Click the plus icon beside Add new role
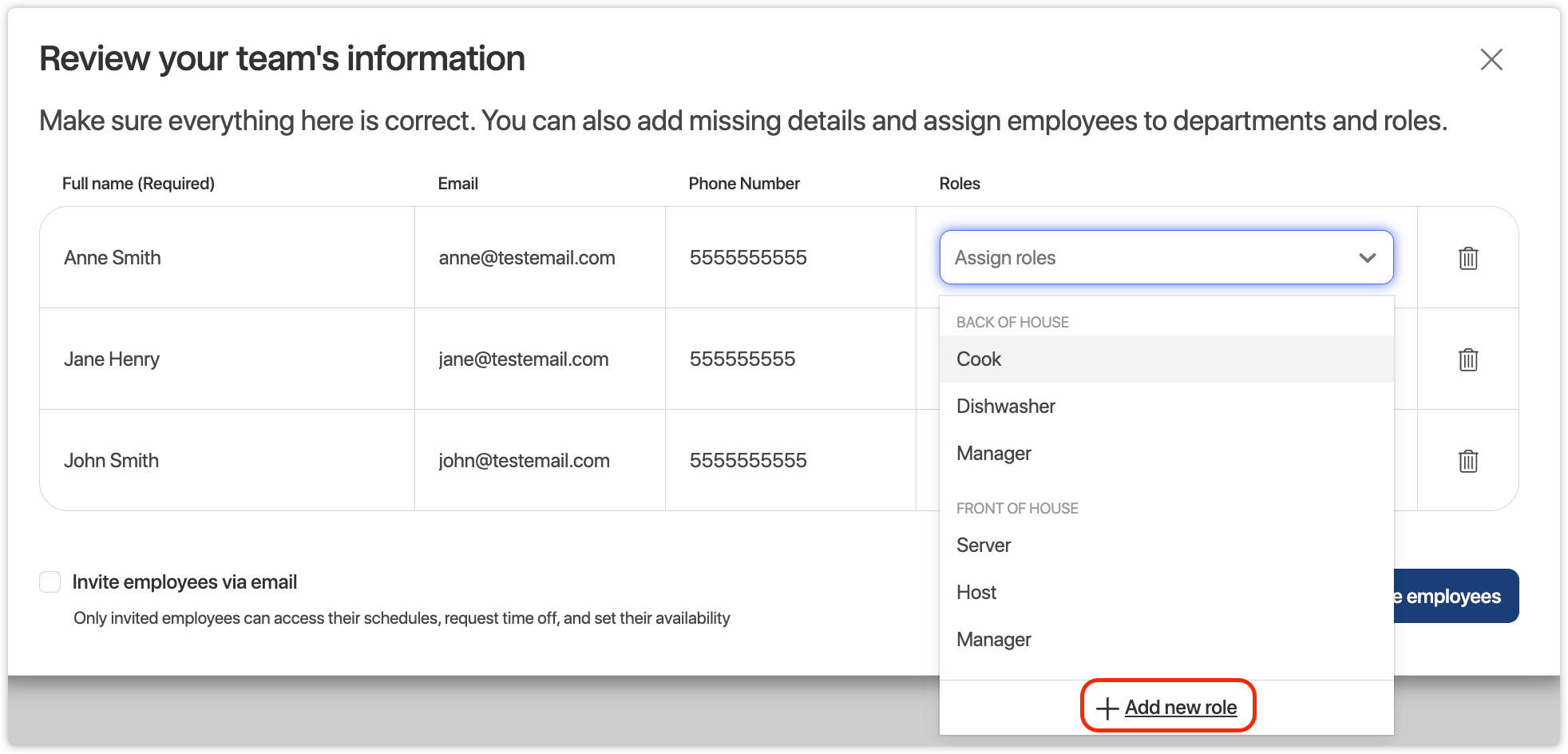The width and height of the screenshot is (1568, 754). point(1107,708)
